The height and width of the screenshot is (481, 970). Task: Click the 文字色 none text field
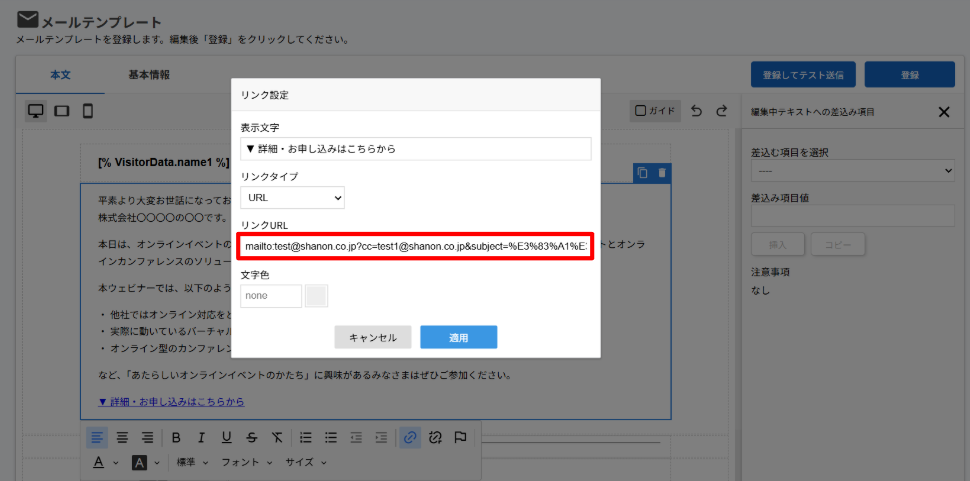click(x=271, y=296)
